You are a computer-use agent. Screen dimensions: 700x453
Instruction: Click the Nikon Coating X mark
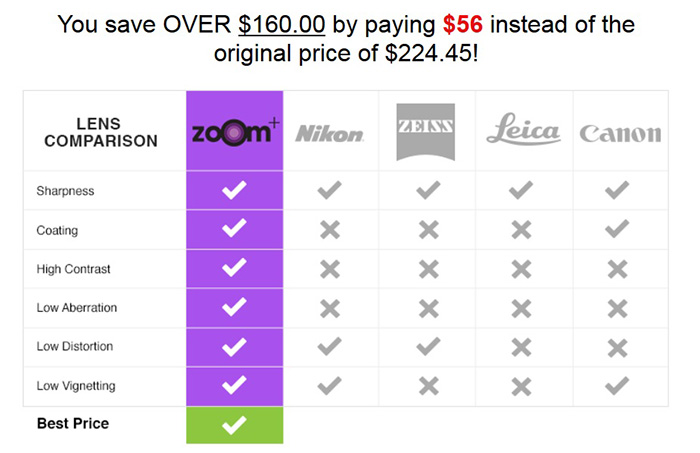coord(330,230)
